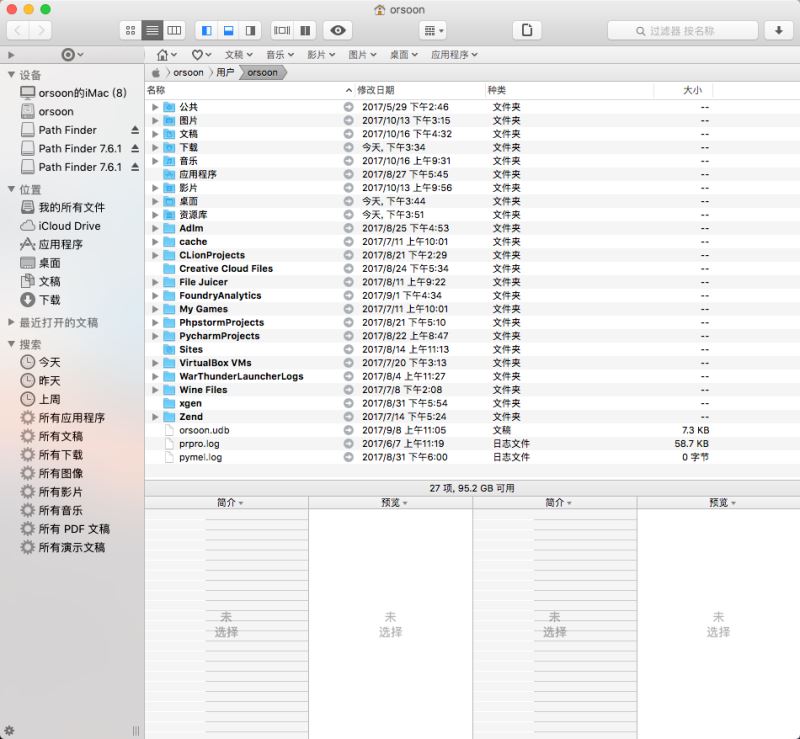Select 所有图像 smart search
This screenshot has height=739, width=800.
(x=51, y=473)
